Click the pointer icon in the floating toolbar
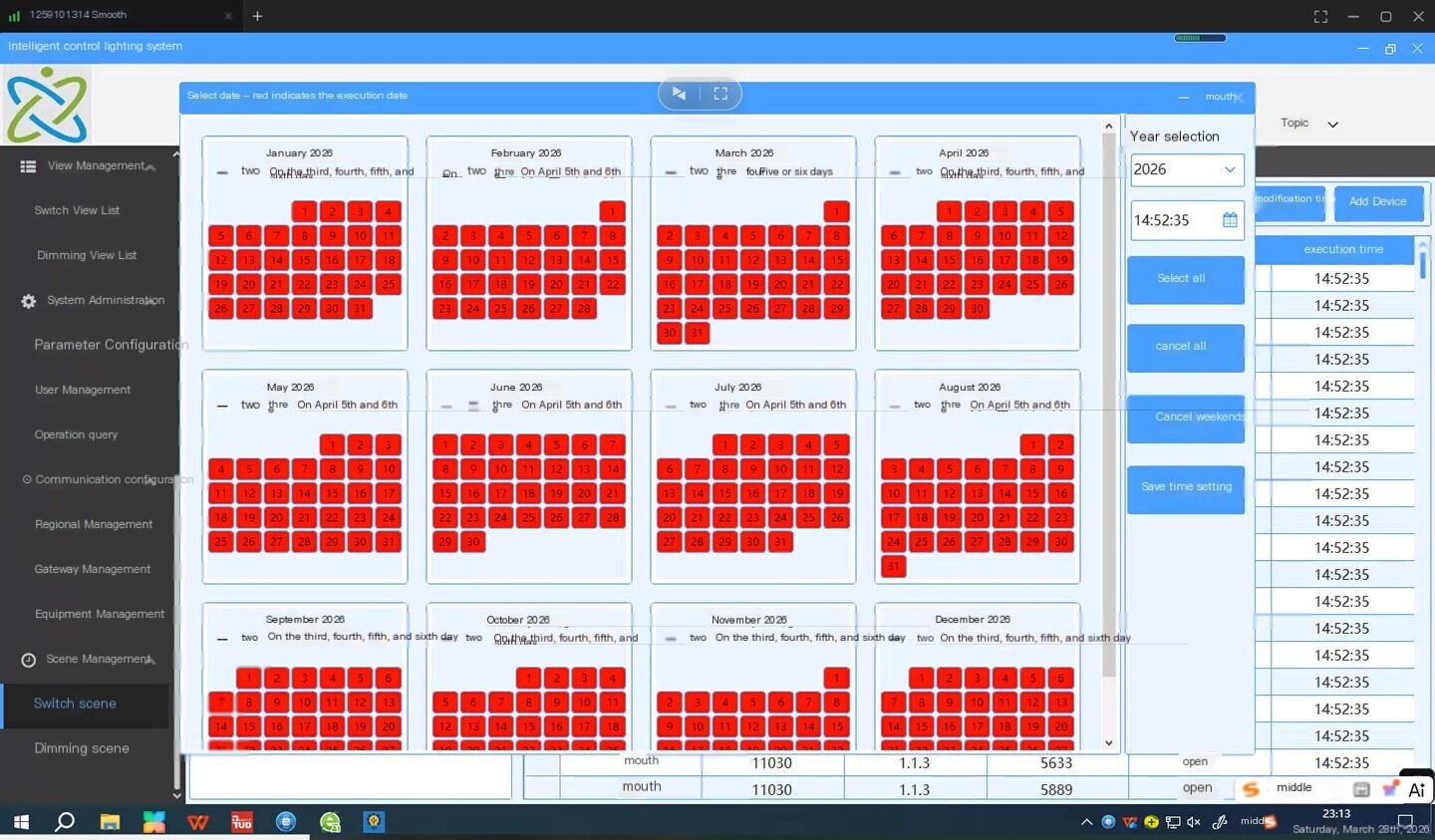This screenshot has width=1435, height=840. [x=679, y=94]
